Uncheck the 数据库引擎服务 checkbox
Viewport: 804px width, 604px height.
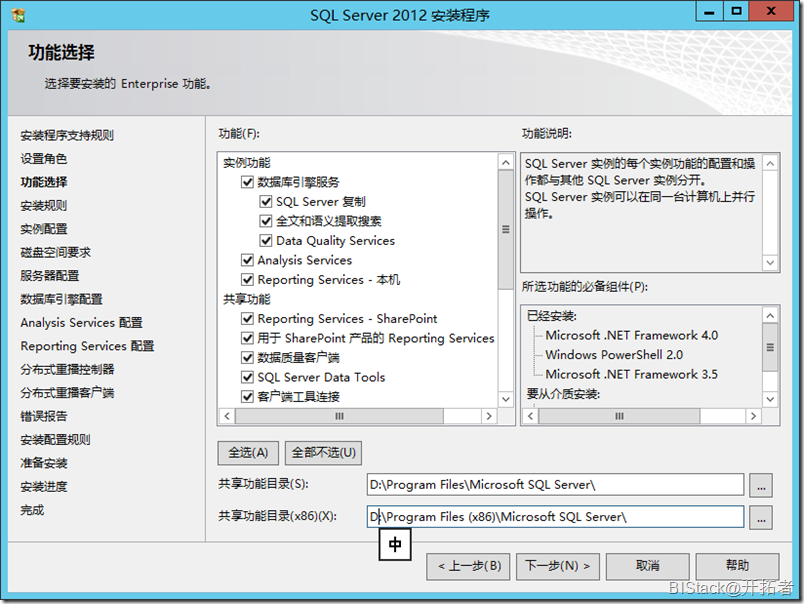pyautogui.click(x=247, y=182)
